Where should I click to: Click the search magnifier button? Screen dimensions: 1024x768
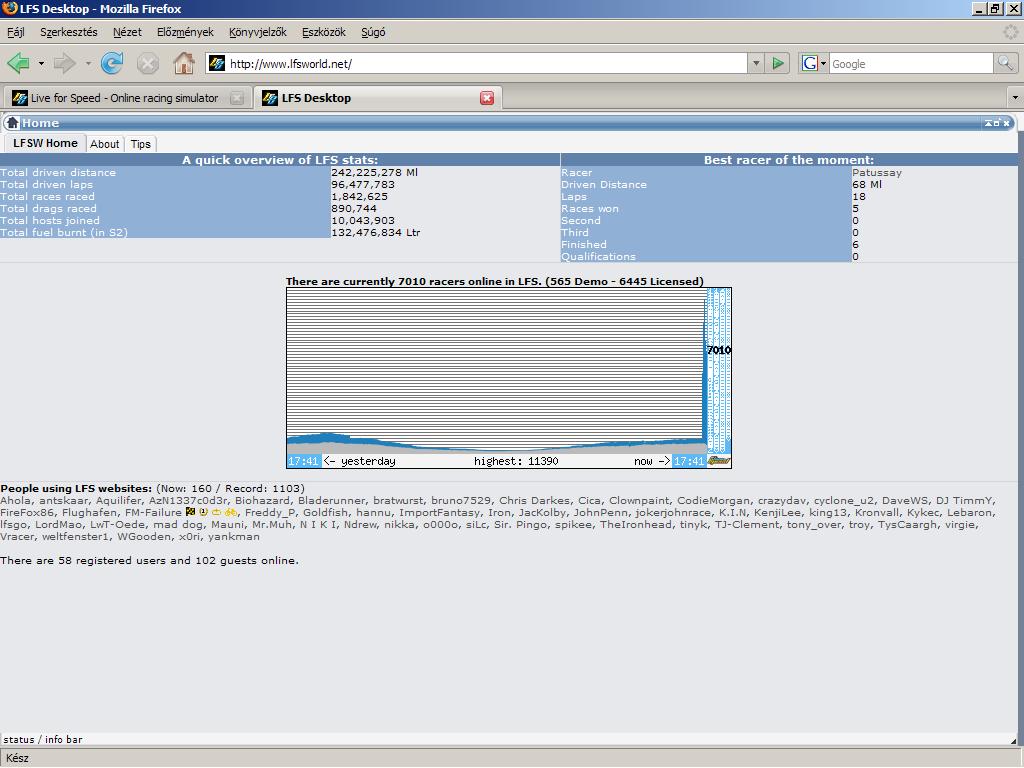point(1005,63)
